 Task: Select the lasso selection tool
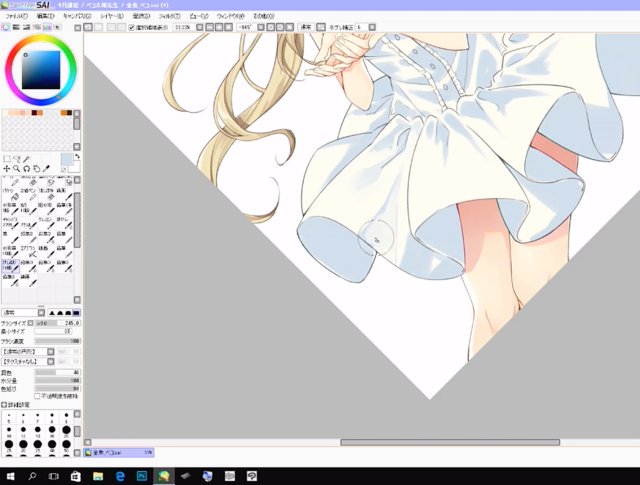click(17, 159)
